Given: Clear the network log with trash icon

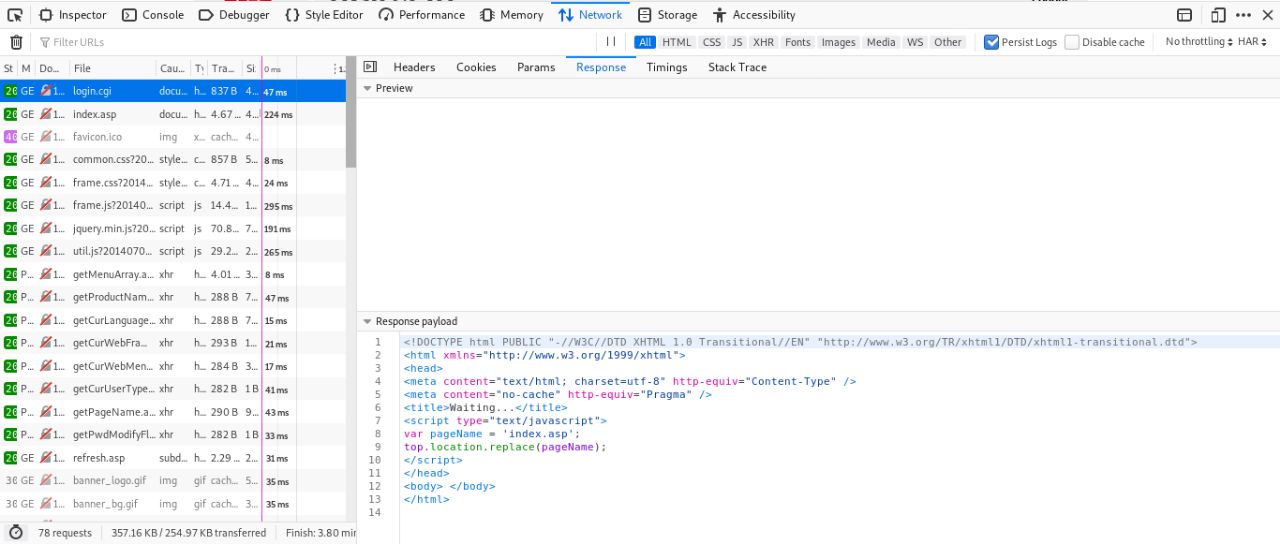Looking at the screenshot, I should [x=16, y=42].
